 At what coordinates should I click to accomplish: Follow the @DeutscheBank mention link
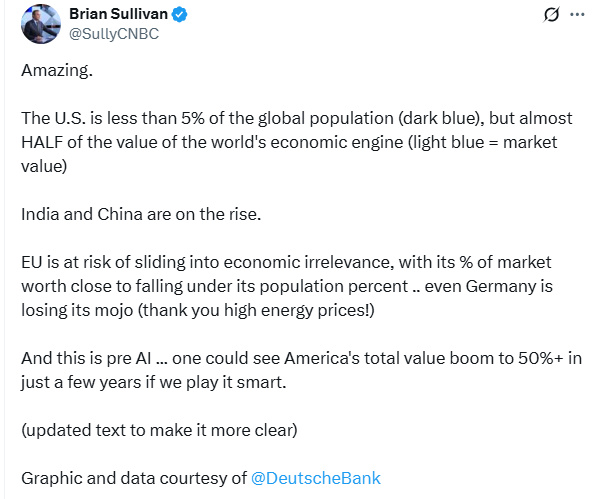316,478
